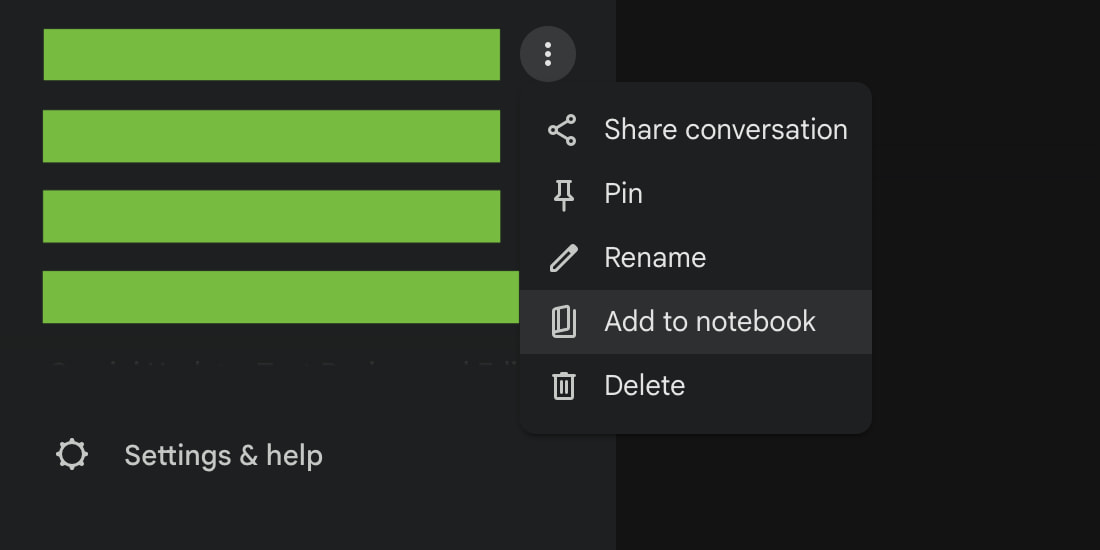Open the first green conversation item
Screen dimensions: 1100x550
[x=271, y=55]
